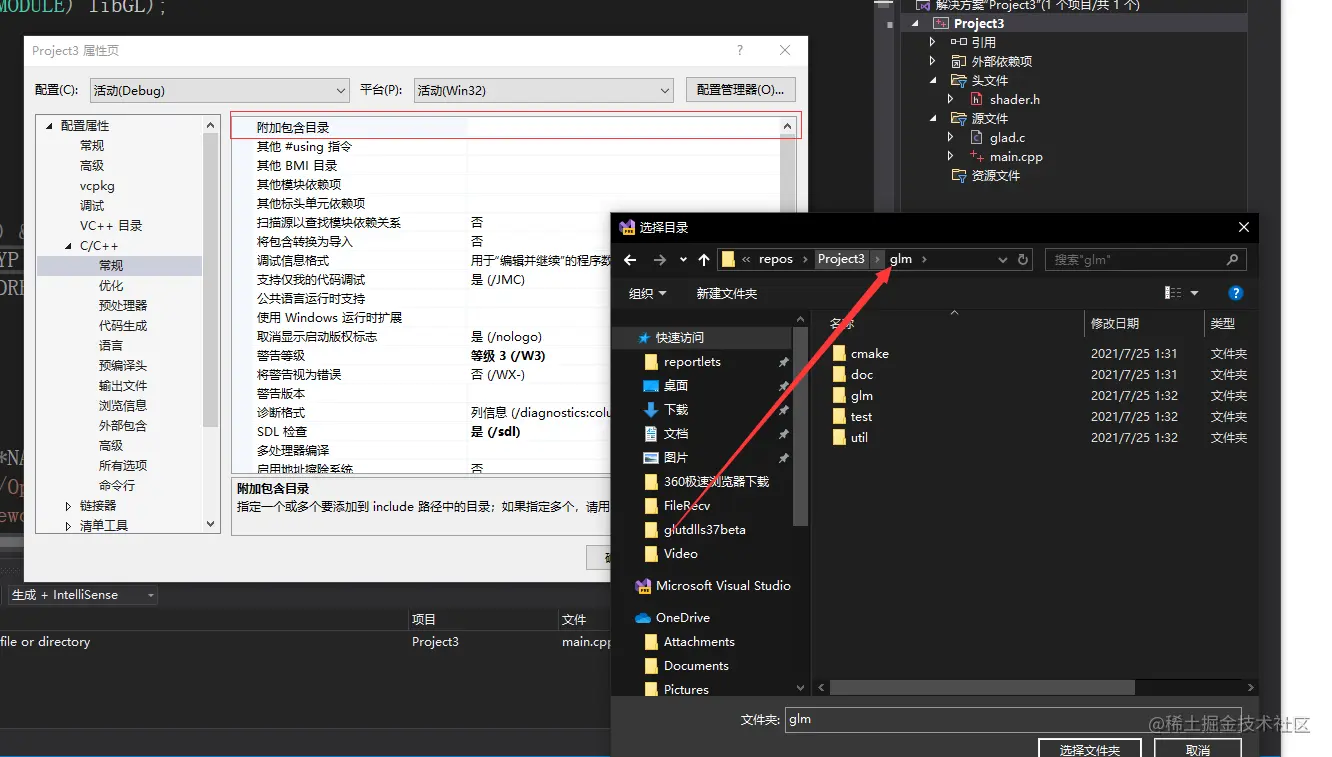Click the Forward arrow in folder dialog
Viewport: 1332px width, 757px height.
tap(659, 259)
